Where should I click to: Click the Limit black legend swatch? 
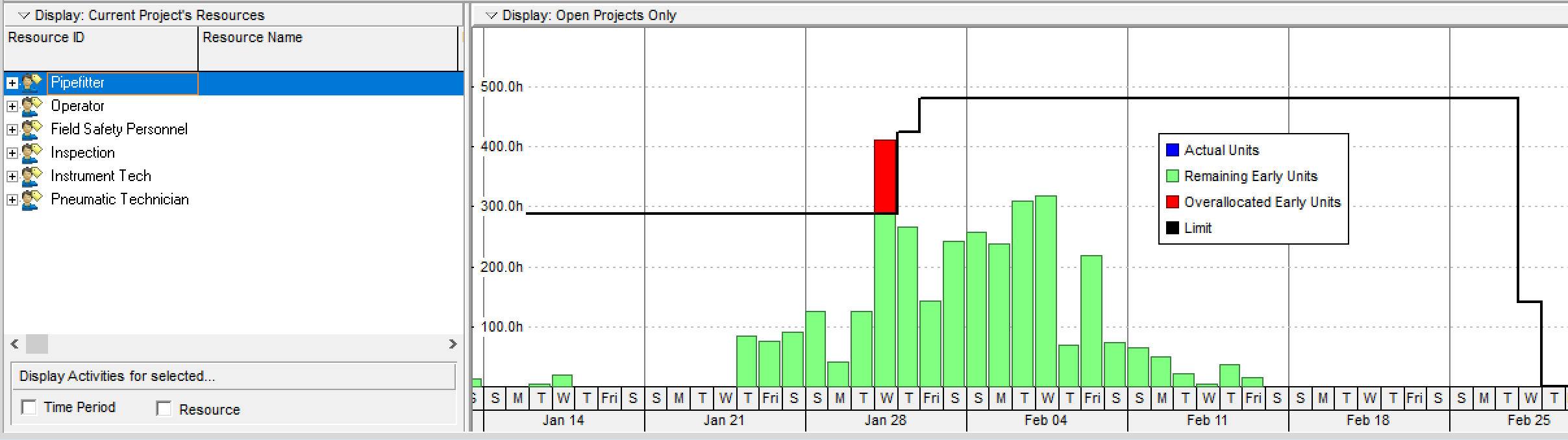pos(1173,228)
